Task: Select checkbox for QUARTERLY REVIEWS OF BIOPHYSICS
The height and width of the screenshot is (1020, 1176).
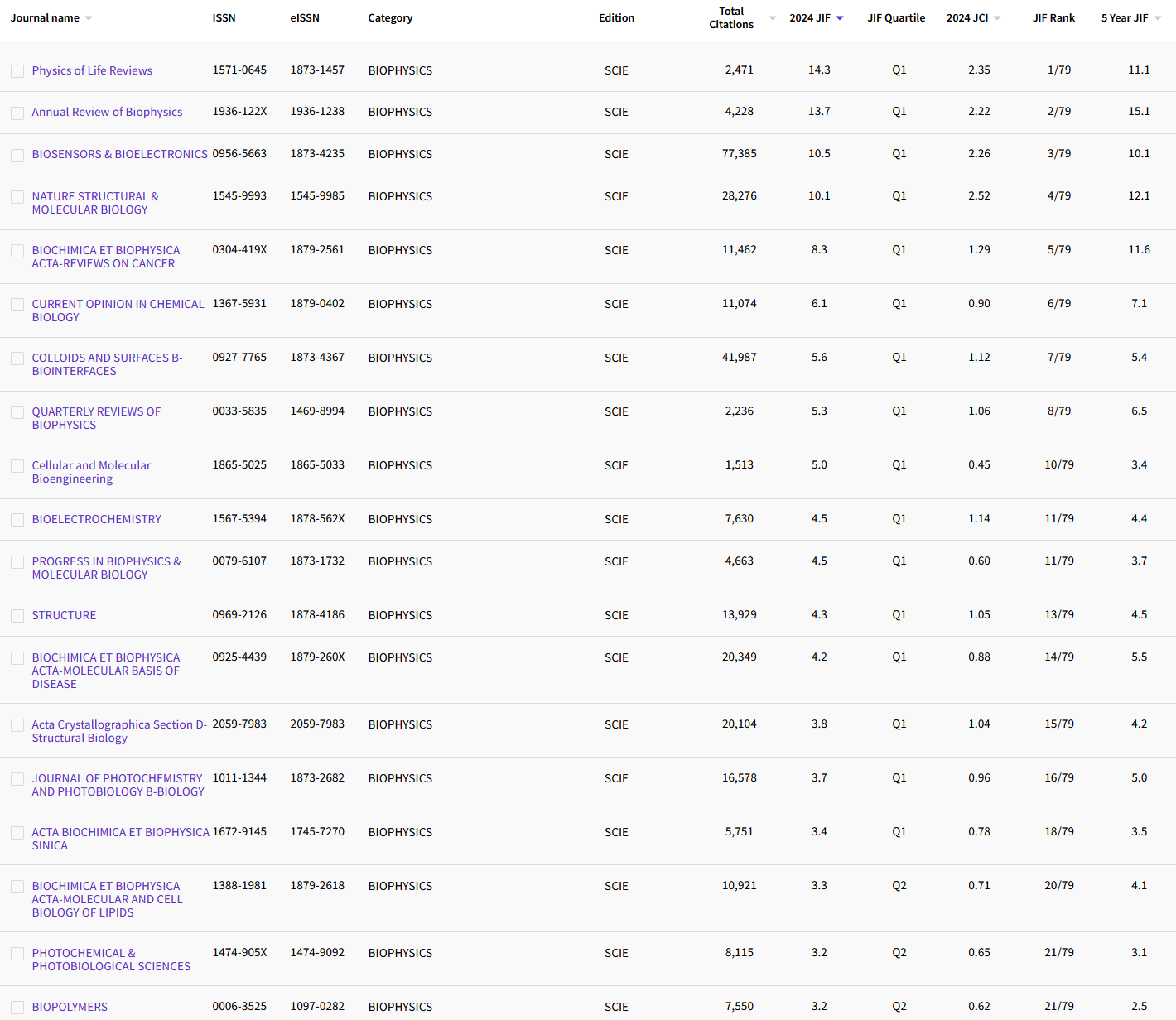Action: (x=17, y=412)
